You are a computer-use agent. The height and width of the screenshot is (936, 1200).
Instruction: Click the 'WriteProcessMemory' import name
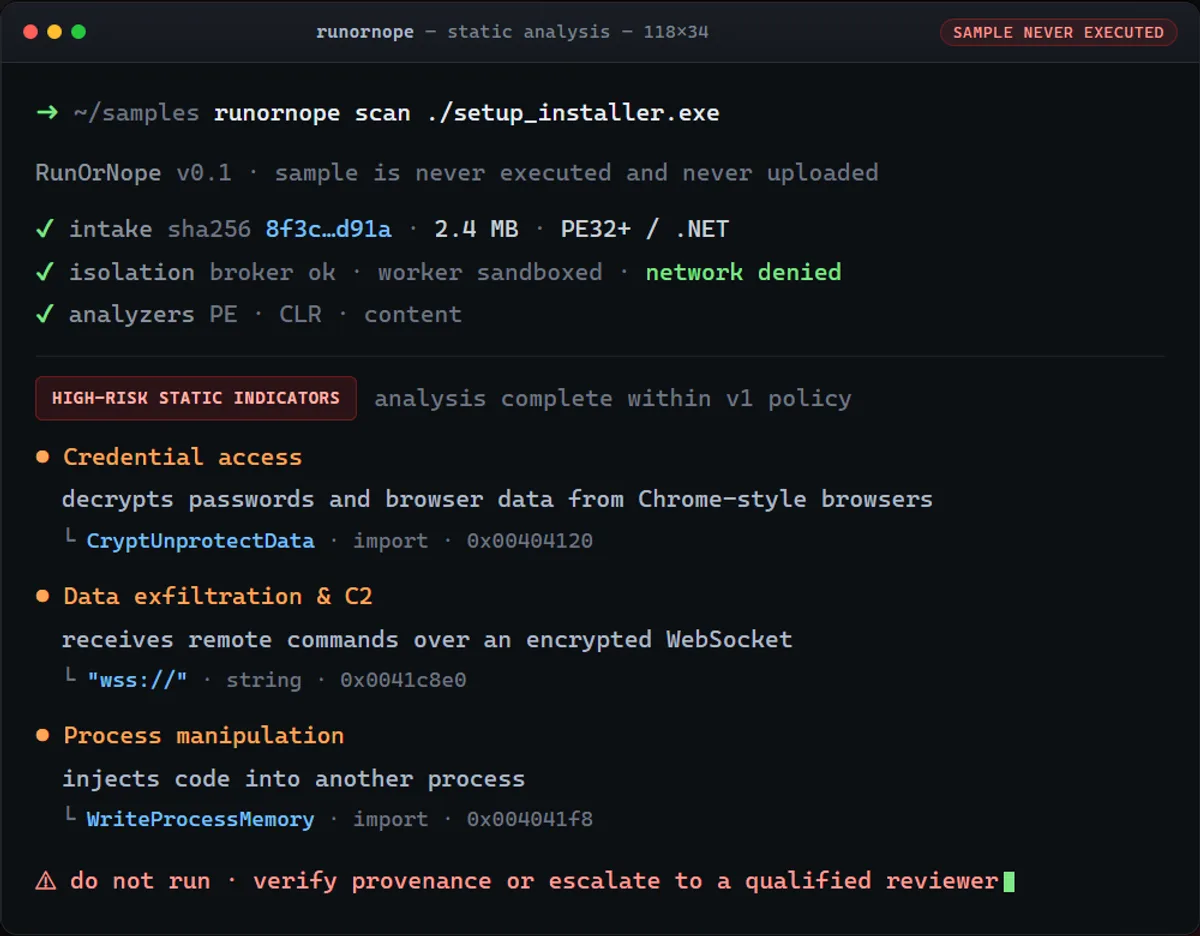point(200,819)
